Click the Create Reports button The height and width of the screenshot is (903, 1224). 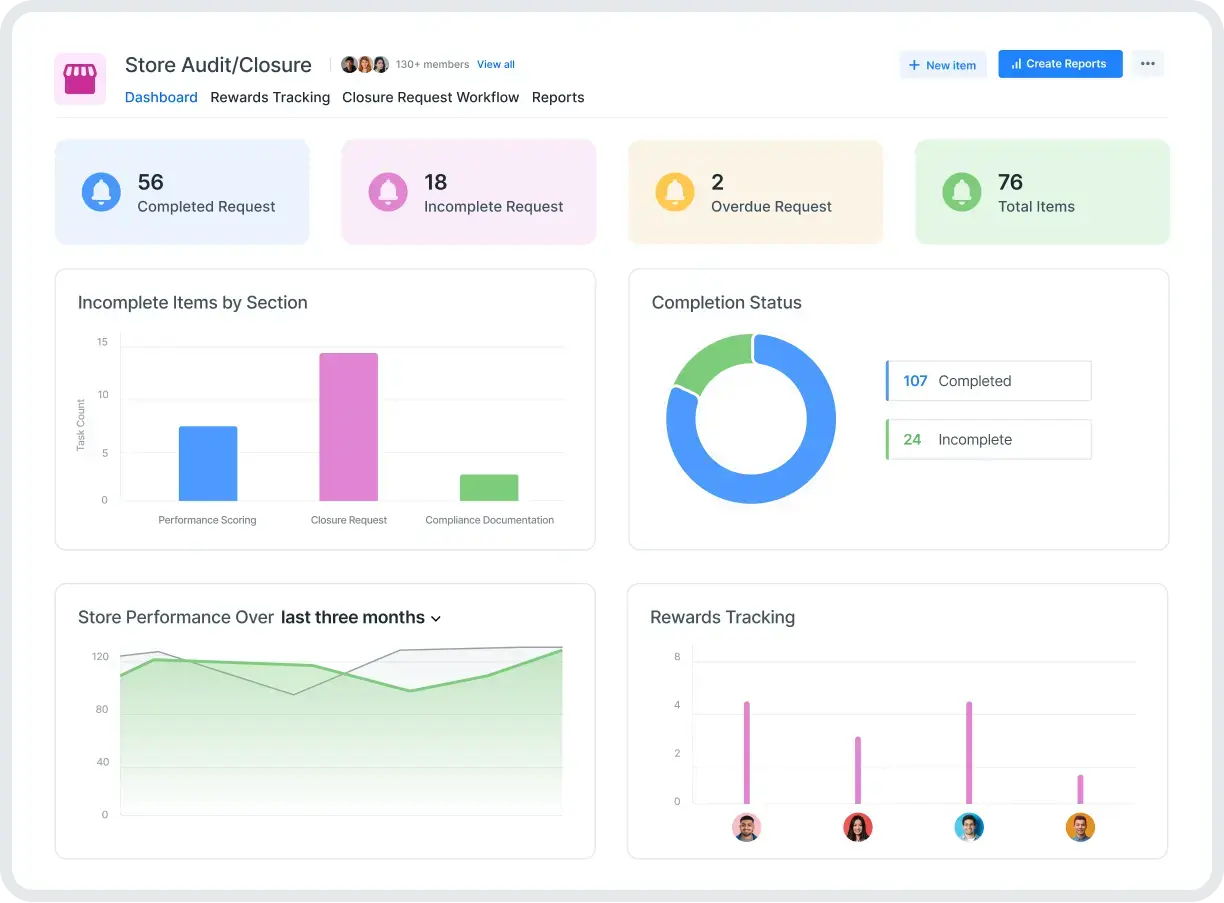[1059, 64]
